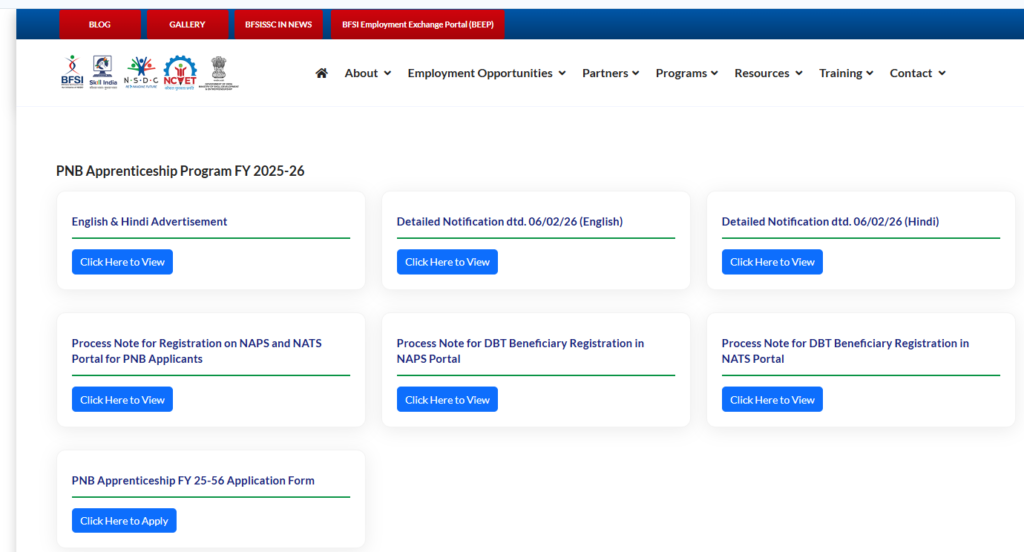View Detailed Notification in Hindi
1024x552 pixels.
[x=772, y=262]
